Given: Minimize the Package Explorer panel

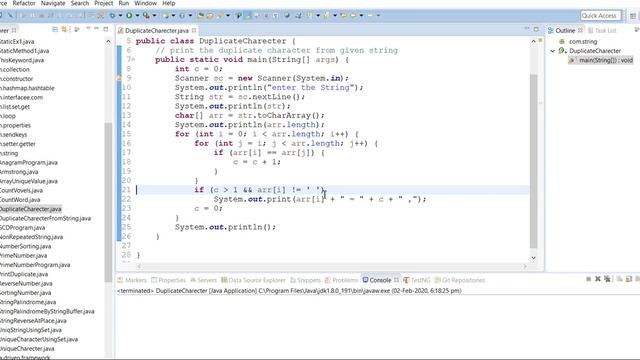Looking at the screenshot, I should (x=97, y=29).
